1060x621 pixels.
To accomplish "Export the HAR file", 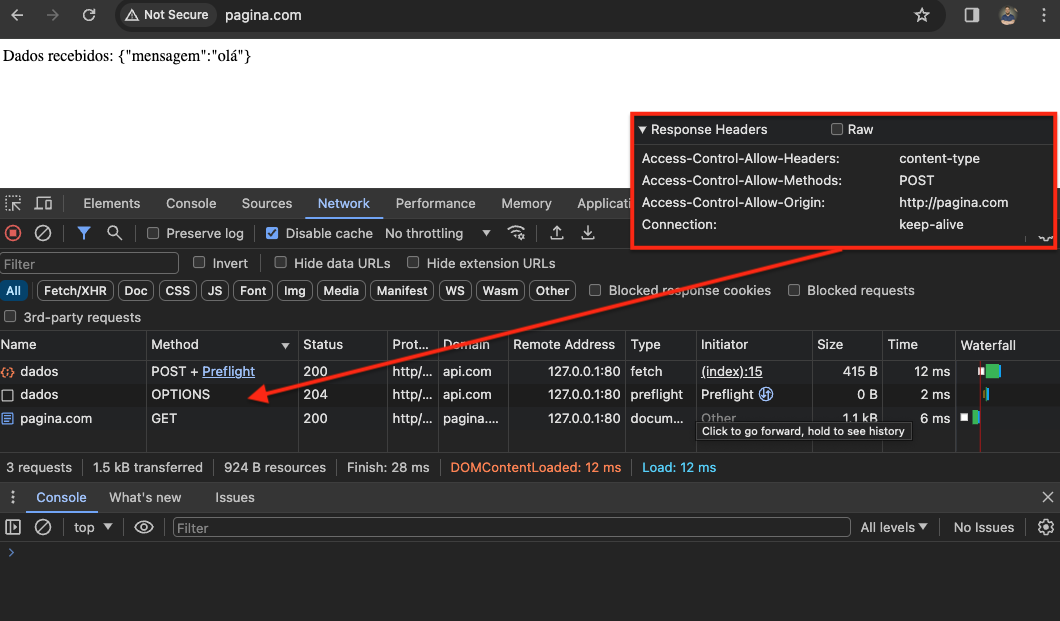I will coord(587,233).
